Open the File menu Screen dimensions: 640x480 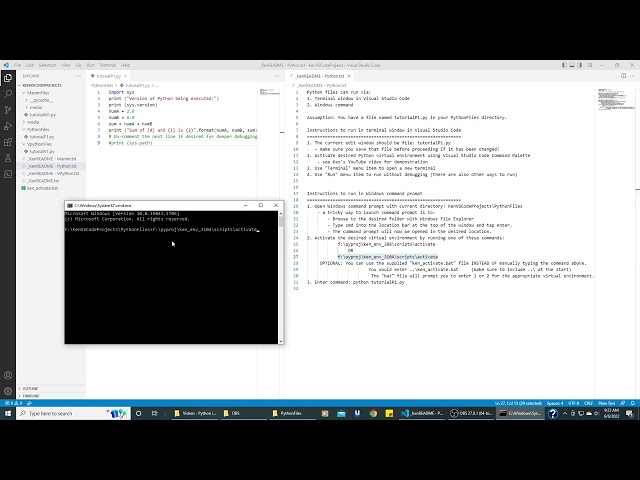pos(18,65)
